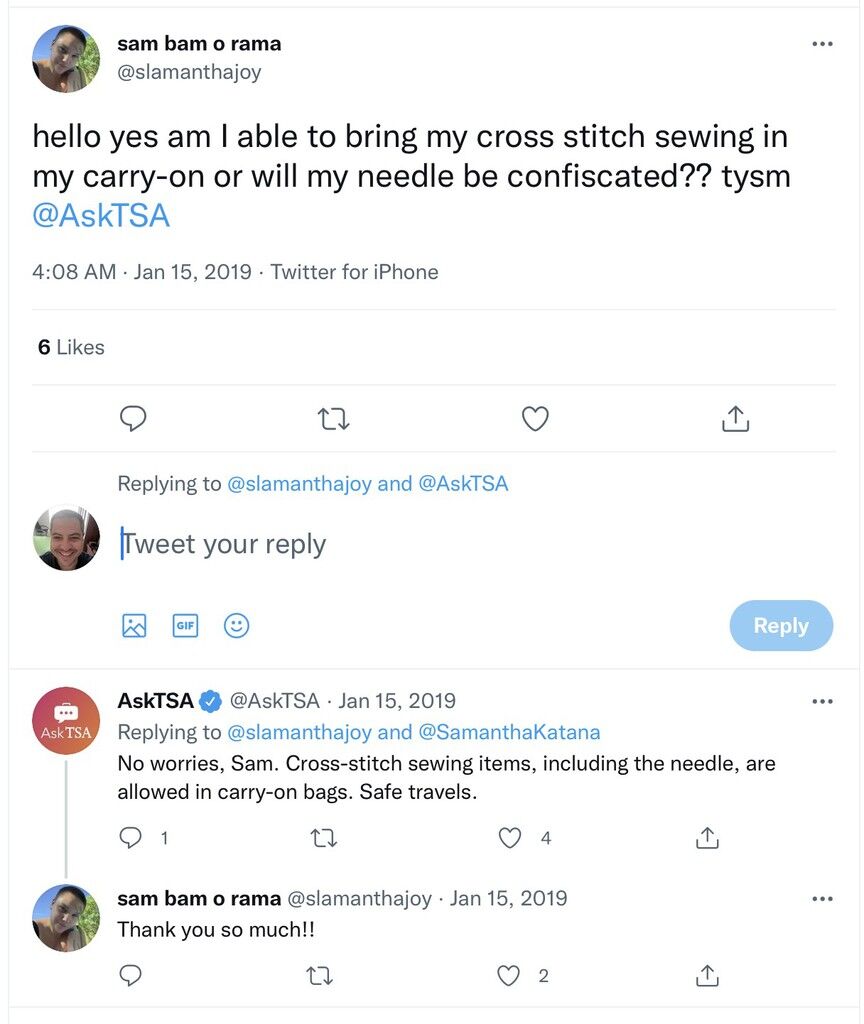Open more options menu on AskTSA reply
The width and height of the screenshot is (864, 1024).
coord(822,701)
